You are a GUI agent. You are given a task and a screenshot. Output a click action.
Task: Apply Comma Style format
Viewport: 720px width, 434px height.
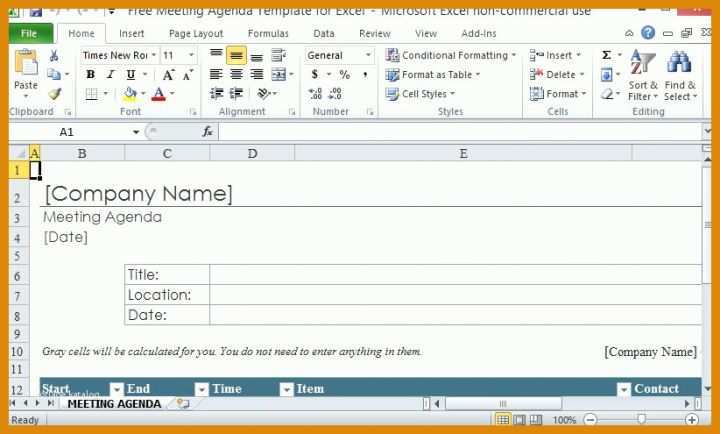(x=365, y=74)
